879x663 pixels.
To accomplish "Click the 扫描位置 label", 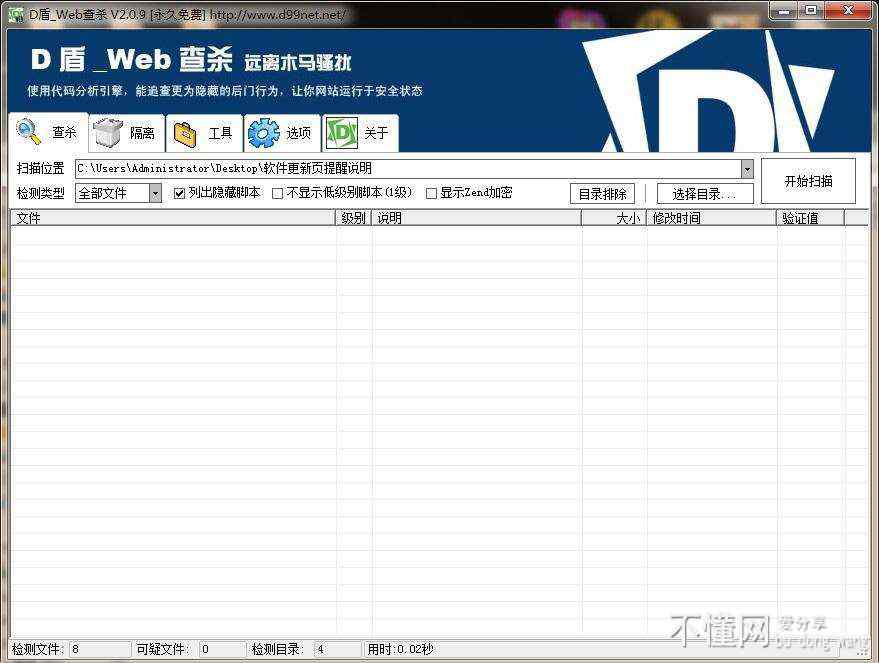I will tap(40, 168).
